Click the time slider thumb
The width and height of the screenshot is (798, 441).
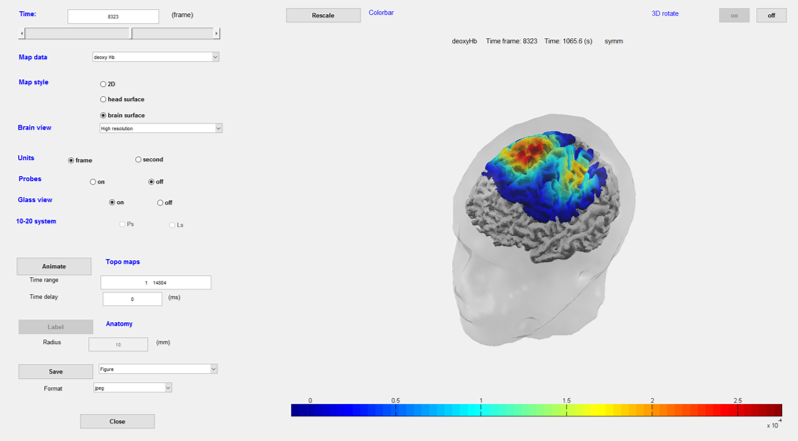(131, 34)
